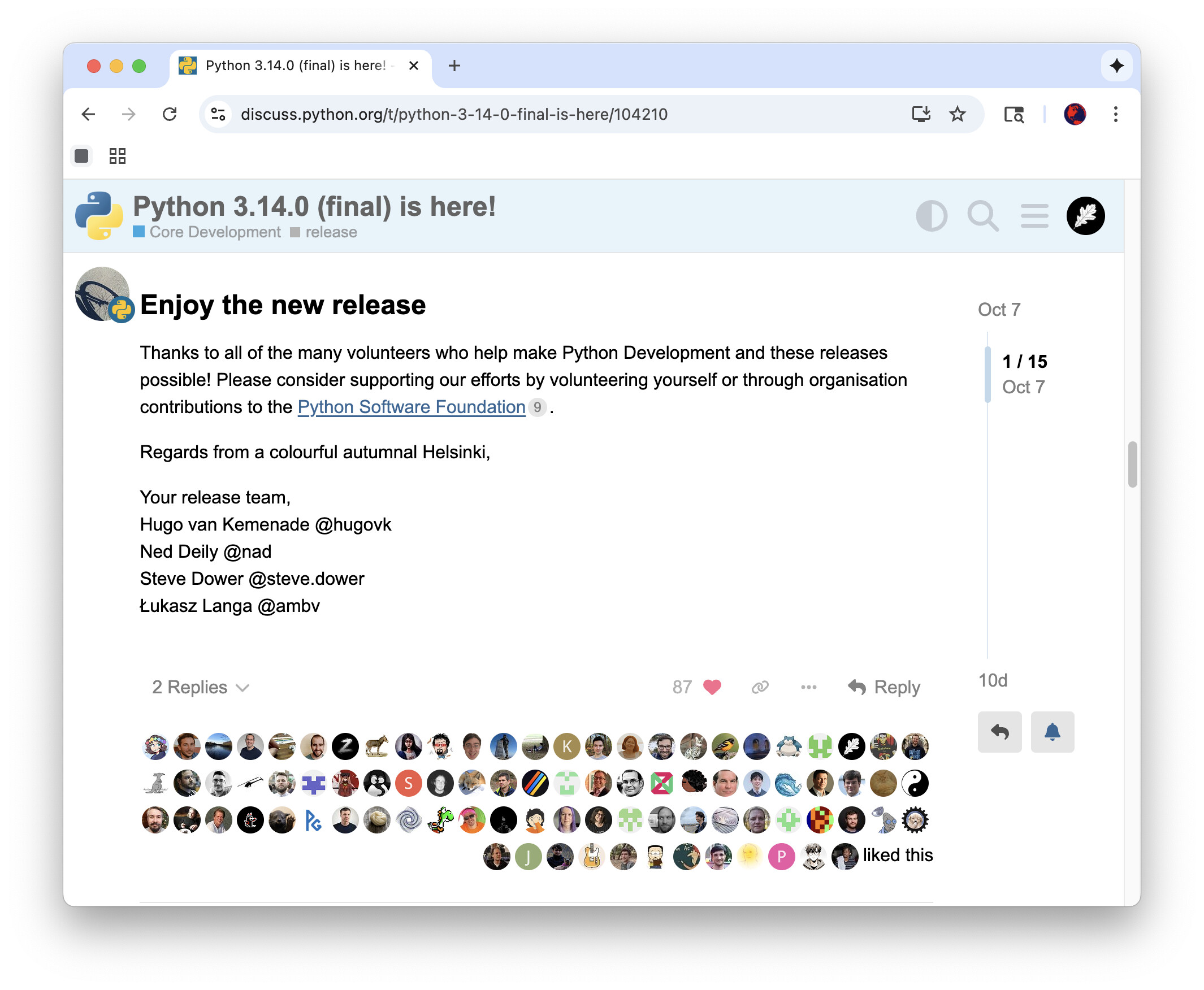1204x990 pixels.
Task: Toggle the dark/light theme half-circle icon
Action: [931, 216]
